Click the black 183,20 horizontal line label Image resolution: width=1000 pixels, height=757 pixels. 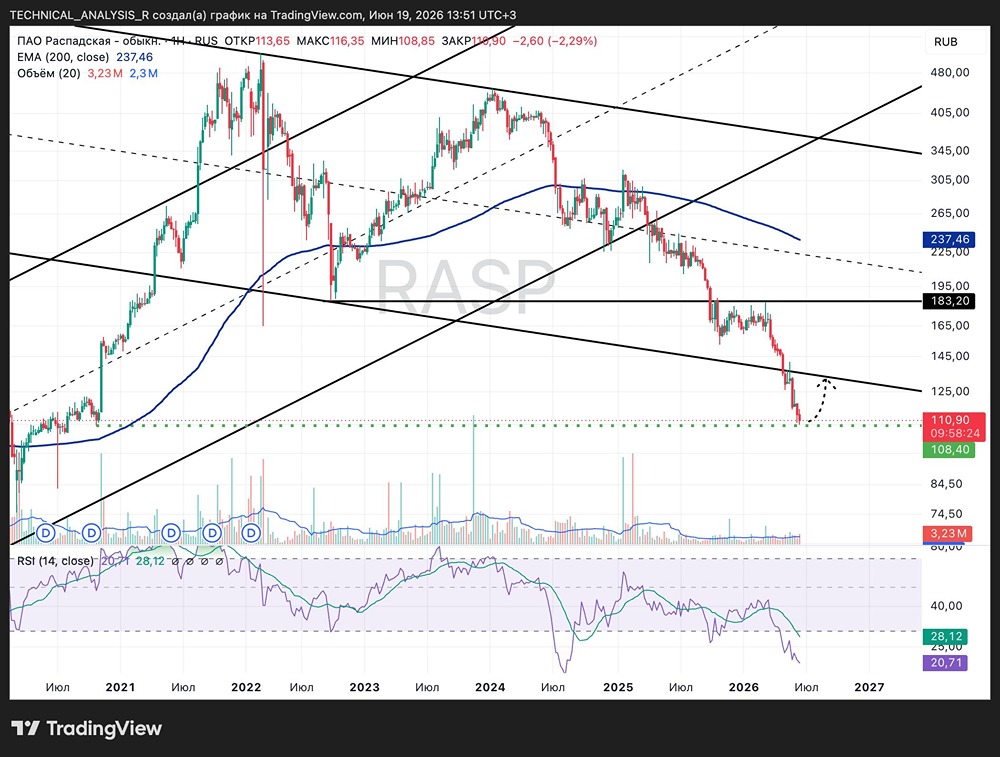[948, 300]
